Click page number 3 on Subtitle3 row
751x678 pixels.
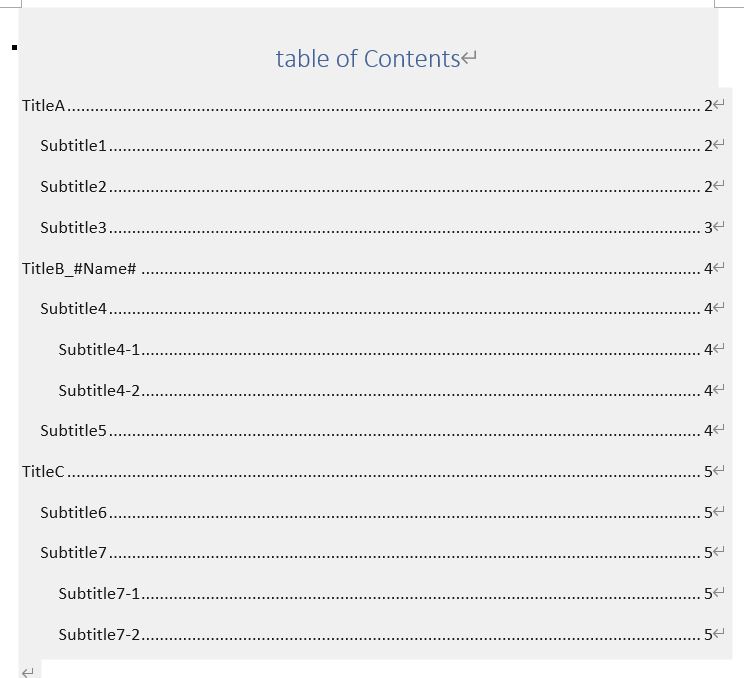[708, 228]
